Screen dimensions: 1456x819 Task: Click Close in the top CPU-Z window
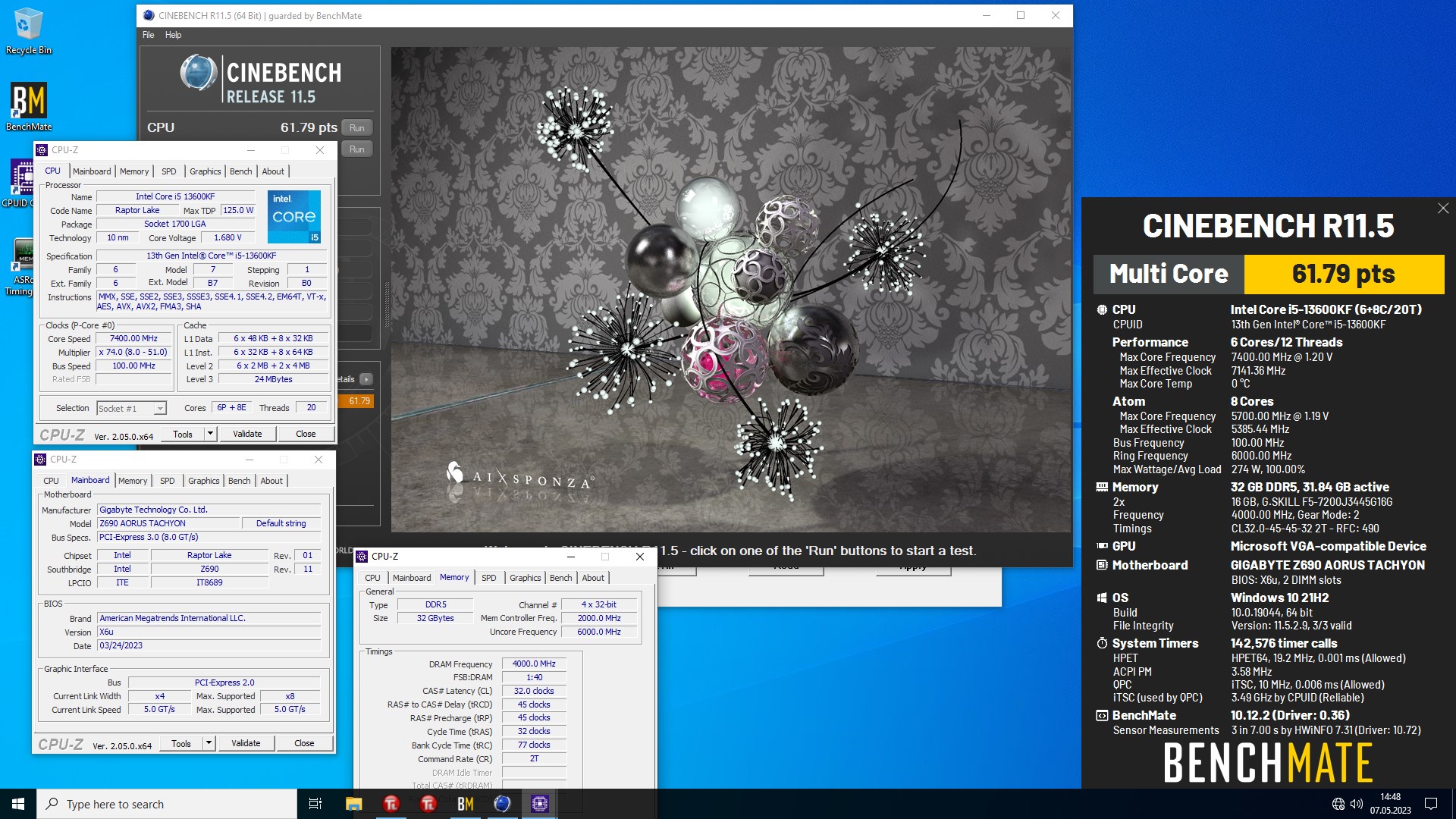pyautogui.click(x=306, y=434)
